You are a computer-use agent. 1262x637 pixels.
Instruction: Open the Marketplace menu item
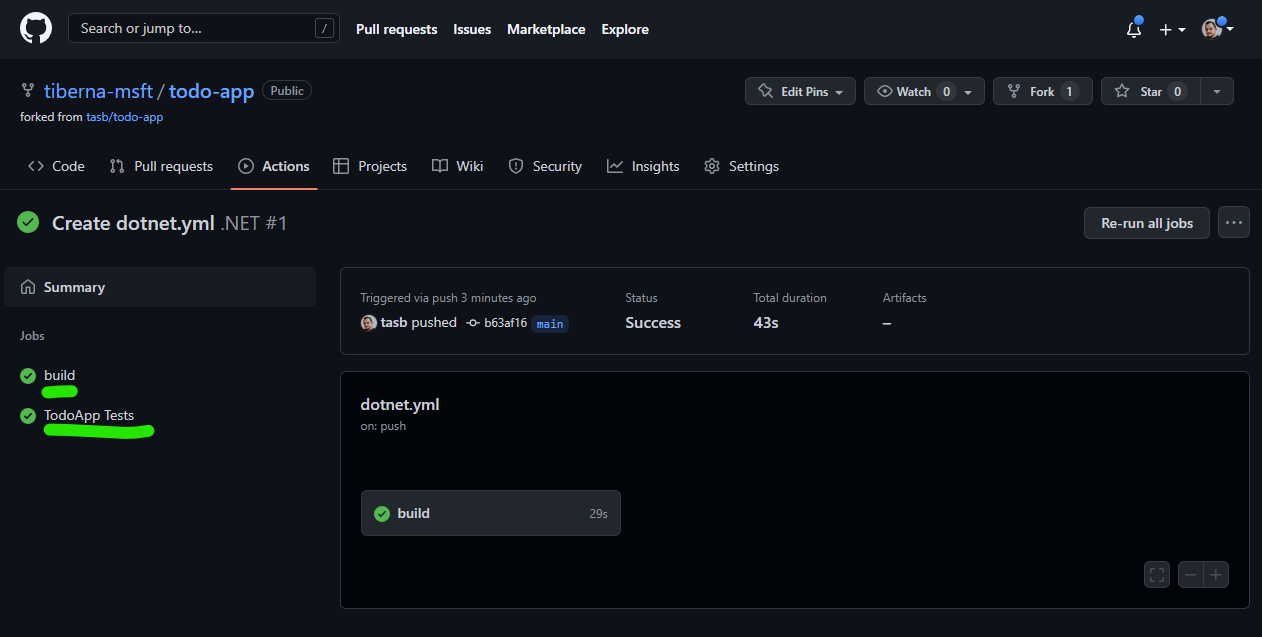(546, 29)
